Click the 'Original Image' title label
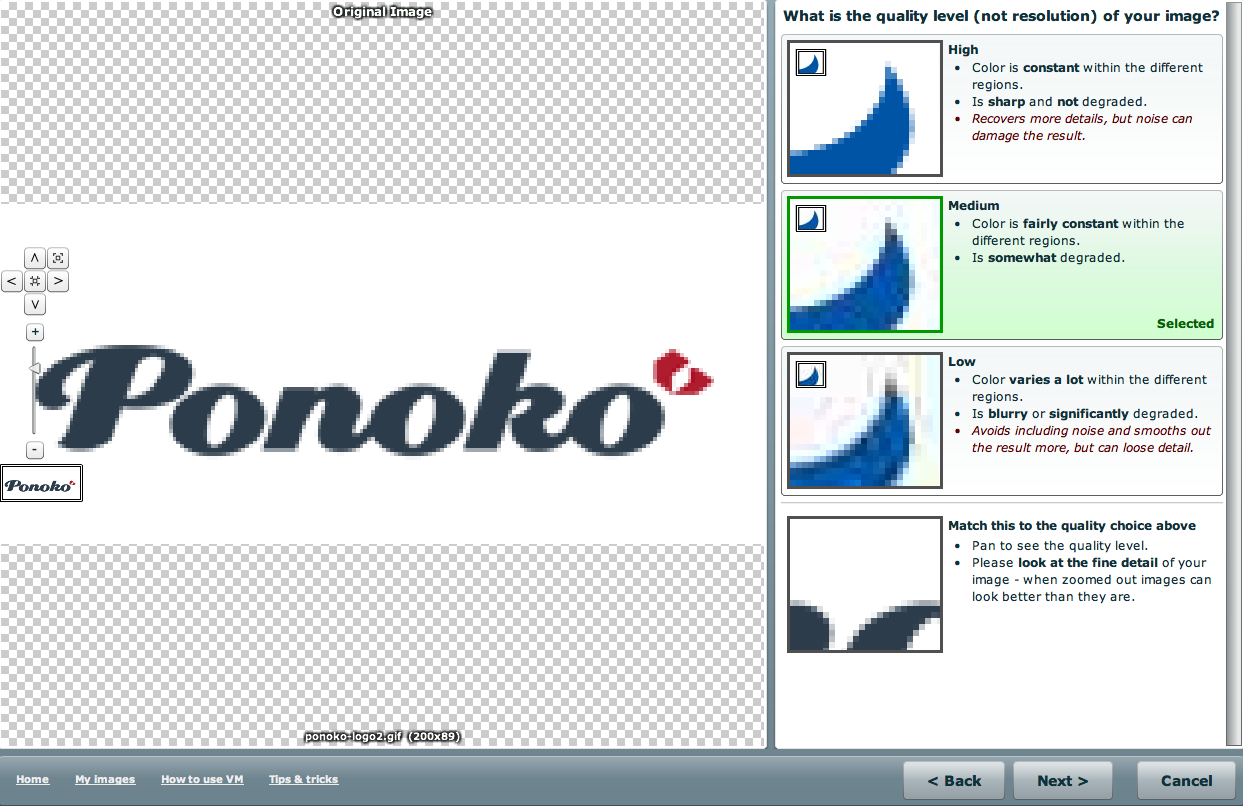 click(x=382, y=12)
